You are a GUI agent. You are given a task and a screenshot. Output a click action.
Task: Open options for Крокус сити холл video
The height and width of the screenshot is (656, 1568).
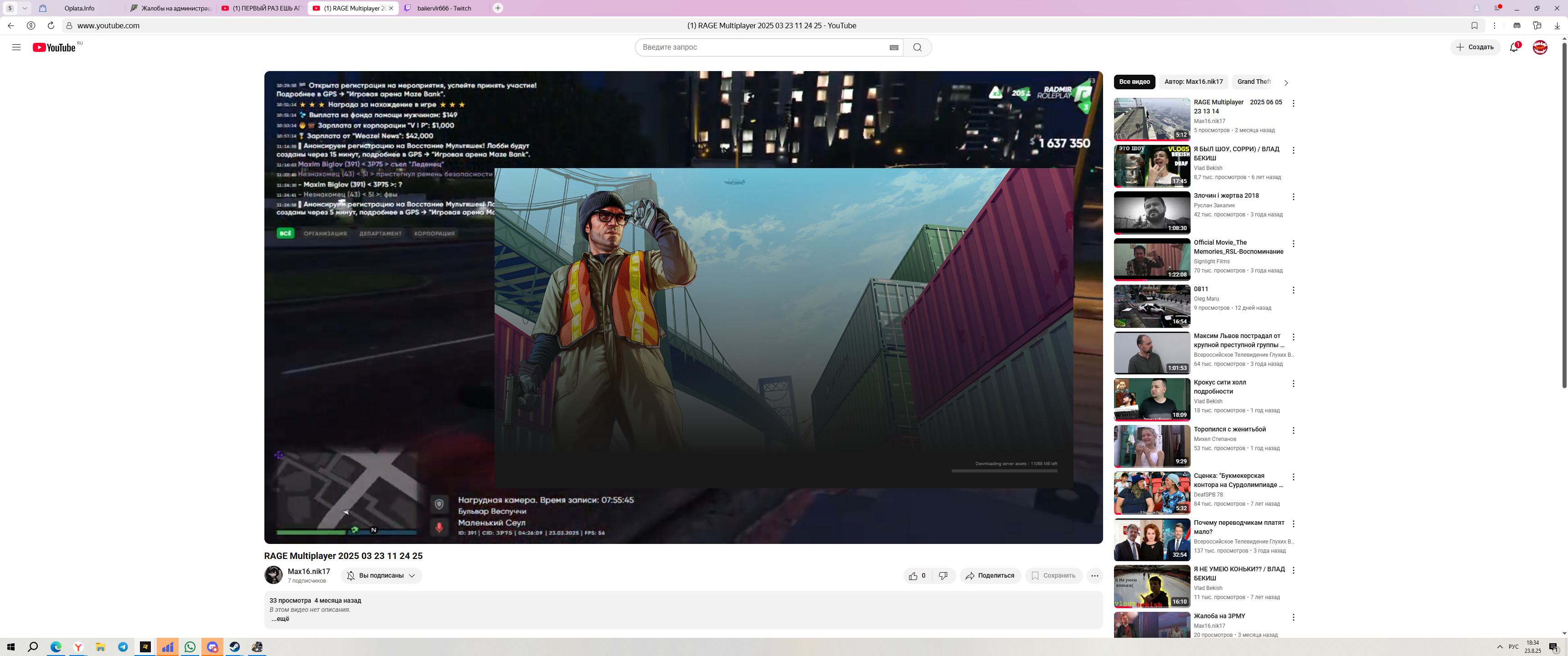pyautogui.click(x=1293, y=384)
